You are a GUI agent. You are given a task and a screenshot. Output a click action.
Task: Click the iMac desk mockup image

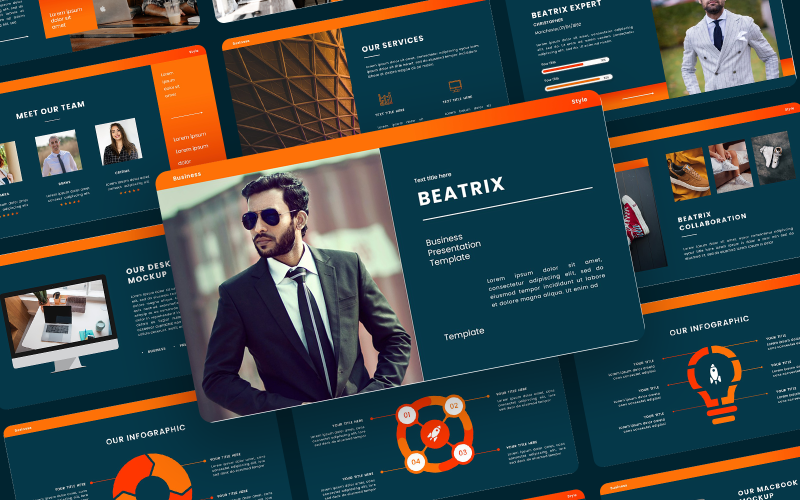[x=59, y=322]
